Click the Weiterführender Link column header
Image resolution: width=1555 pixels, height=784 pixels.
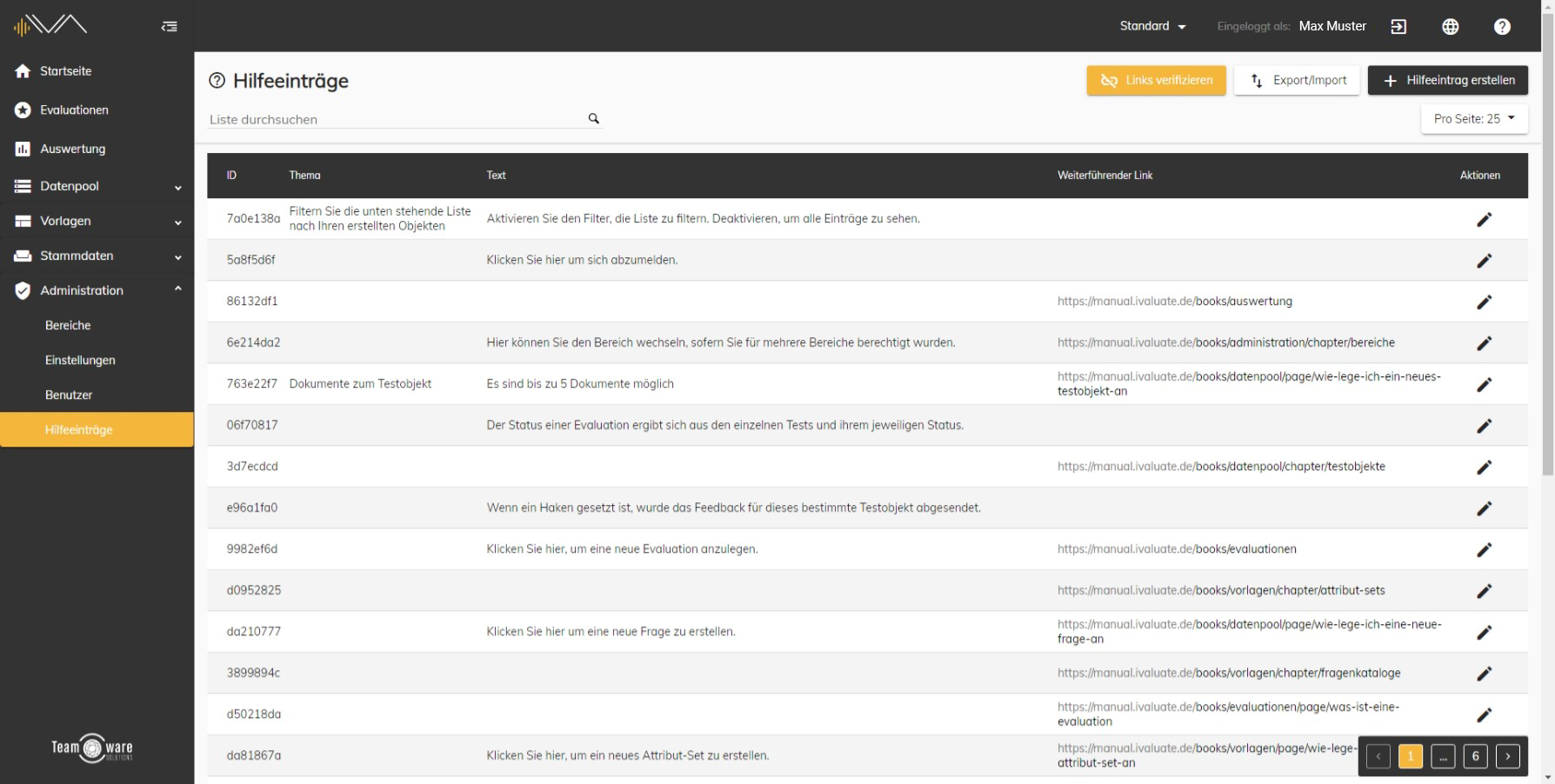point(1105,176)
